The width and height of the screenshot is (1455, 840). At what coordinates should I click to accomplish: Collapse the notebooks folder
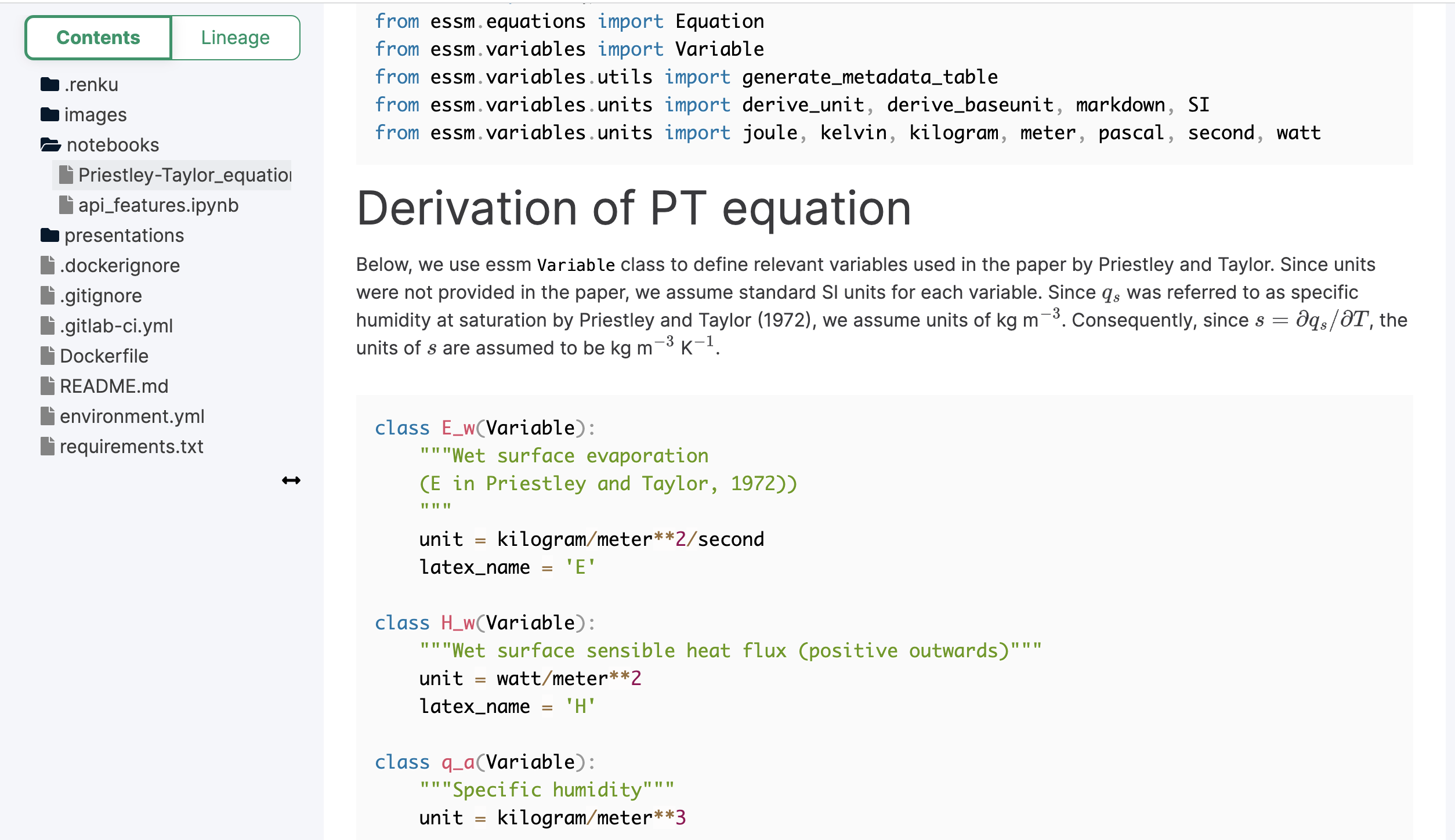[x=113, y=144]
